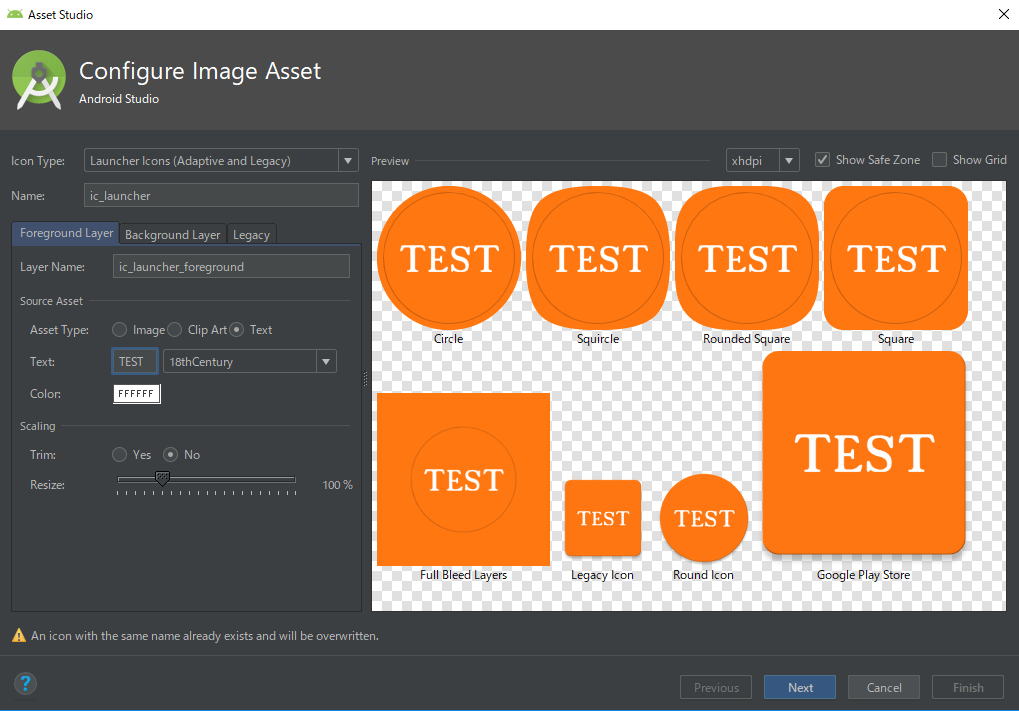The height and width of the screenshot is (711, 1019).
Task: Choose Text asset type radio button
Action: (237, 330)
